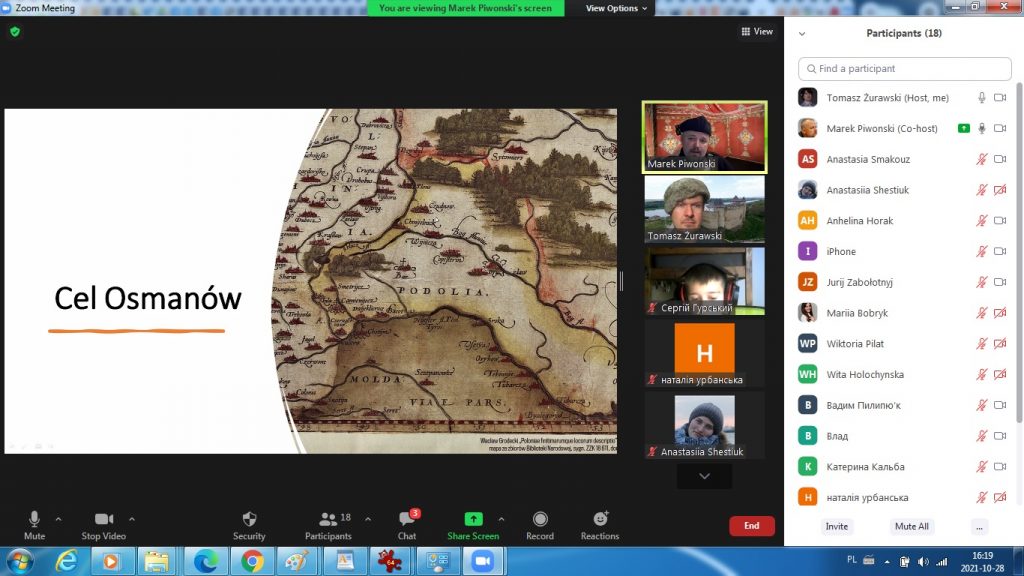
Task: Open the View layout menu
Action: [757, 32]
